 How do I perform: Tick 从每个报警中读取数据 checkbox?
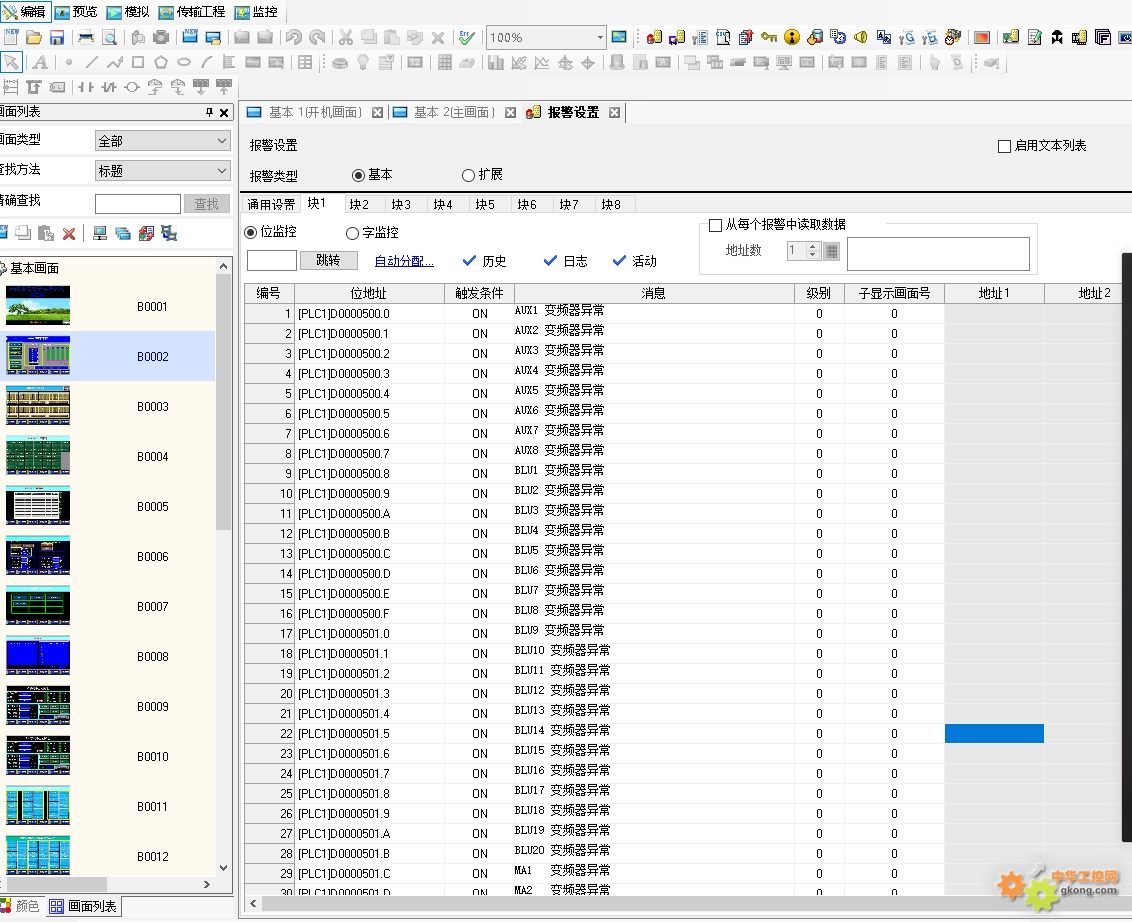click(x=715, y=225)
